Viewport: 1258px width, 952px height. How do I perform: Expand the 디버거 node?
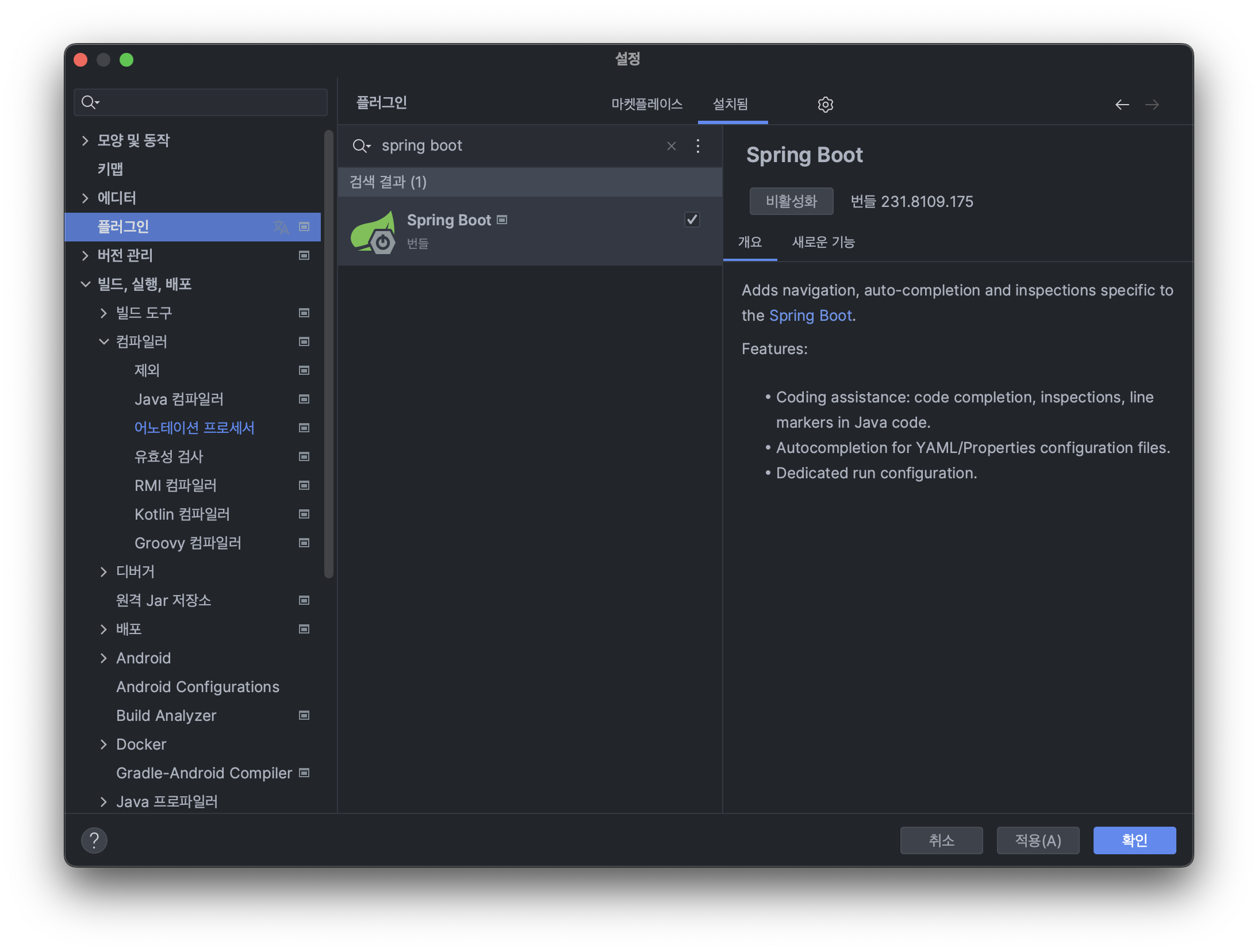click(103, 571)
